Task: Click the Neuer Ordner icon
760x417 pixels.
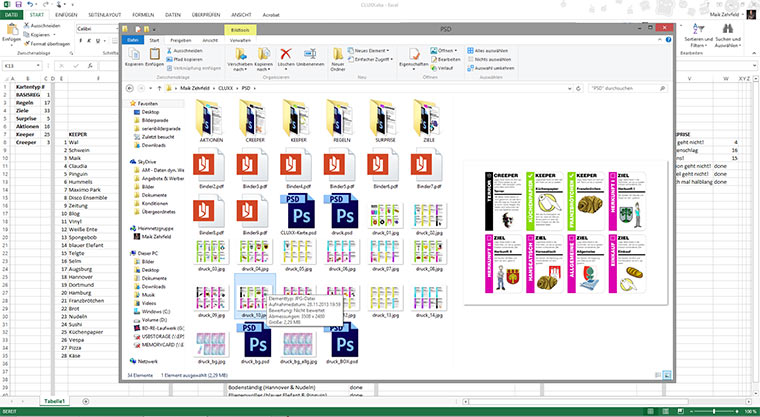Action: [338, 54]
